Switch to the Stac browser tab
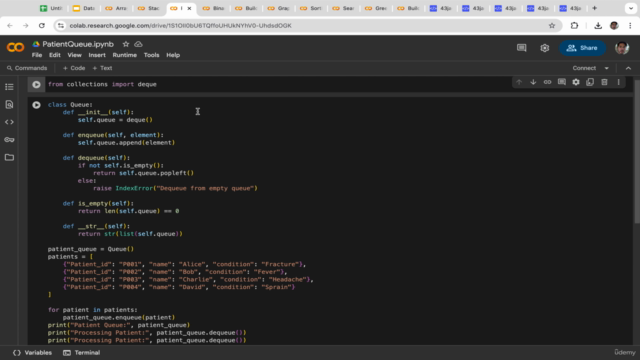Image resolution: width=640 pixels, height=360 pixels. tap(149, 8)
